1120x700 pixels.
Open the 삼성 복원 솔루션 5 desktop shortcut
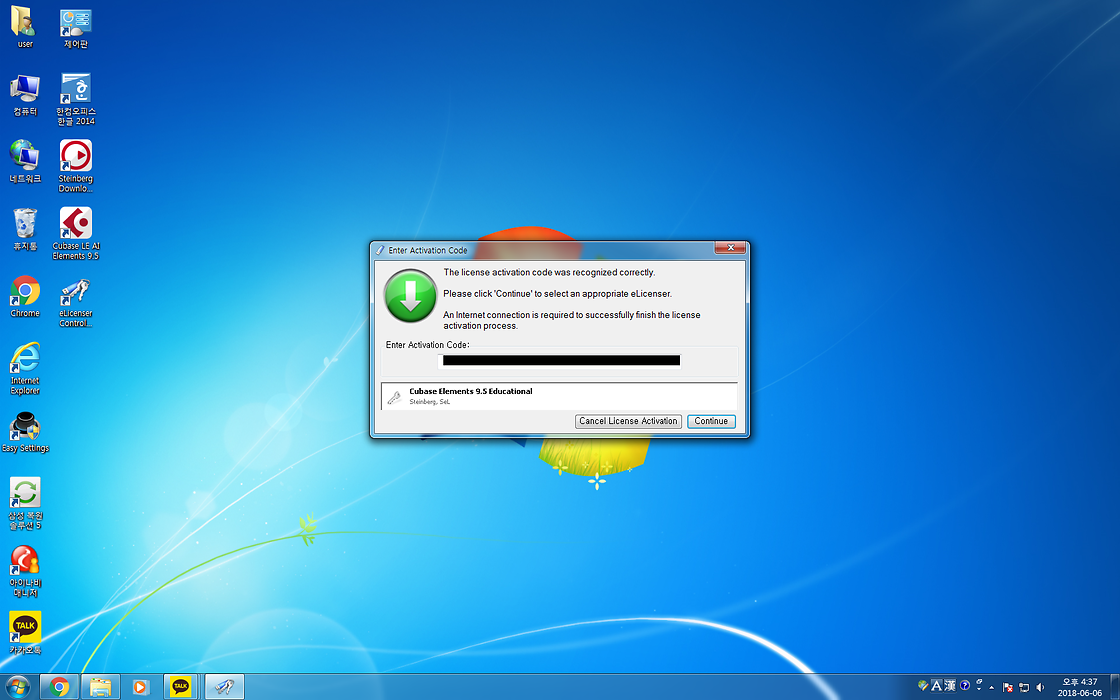[25, 504]
